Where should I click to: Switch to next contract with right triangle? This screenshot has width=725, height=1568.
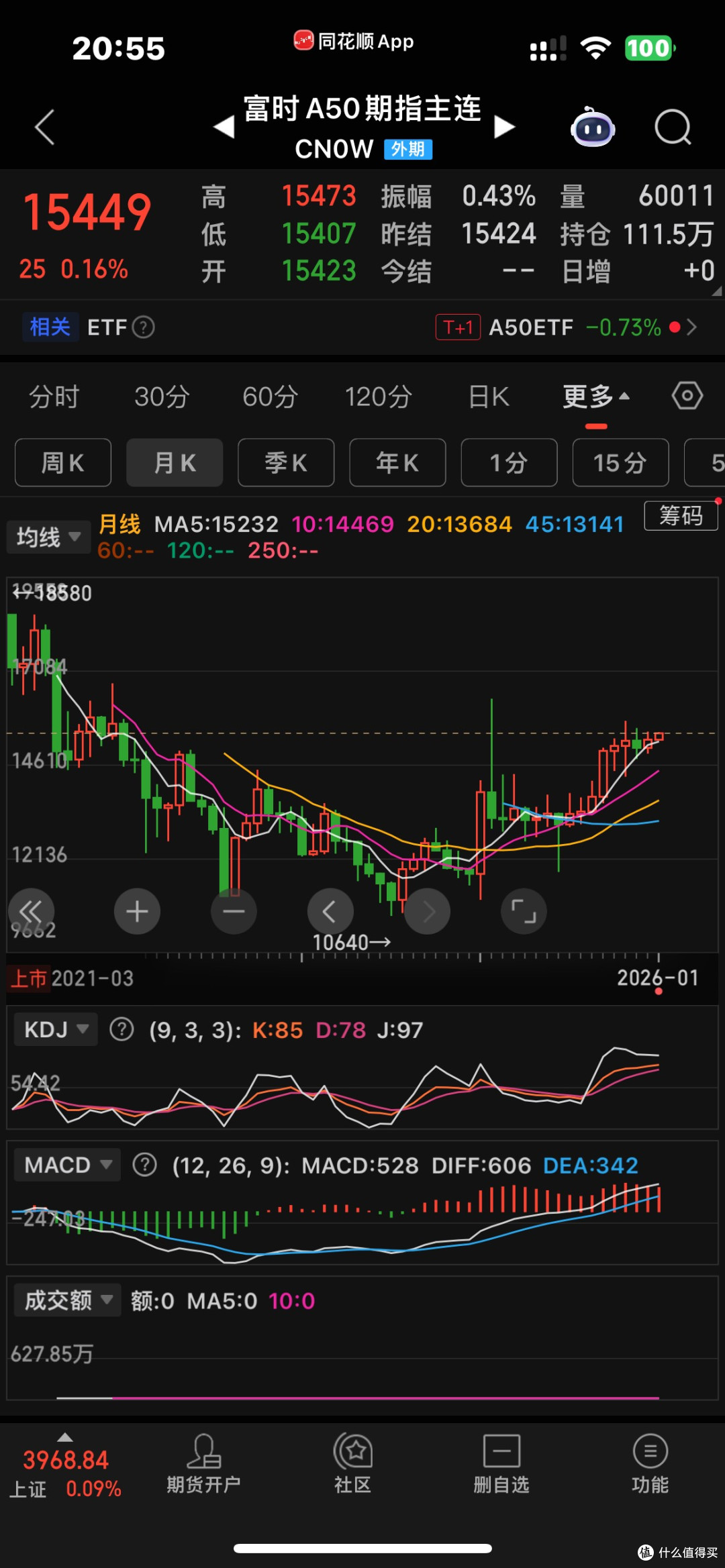click(x=504, y=127)
